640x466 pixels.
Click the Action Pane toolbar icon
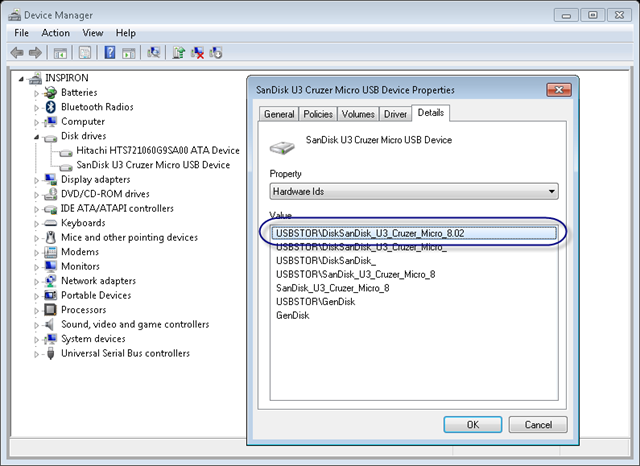click(129, 53)
